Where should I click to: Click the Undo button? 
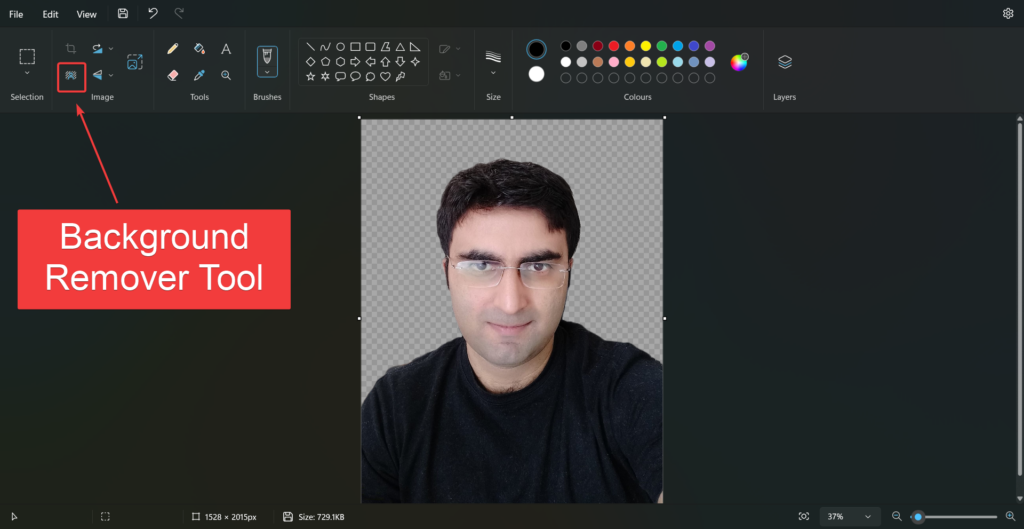coord(152,14)
